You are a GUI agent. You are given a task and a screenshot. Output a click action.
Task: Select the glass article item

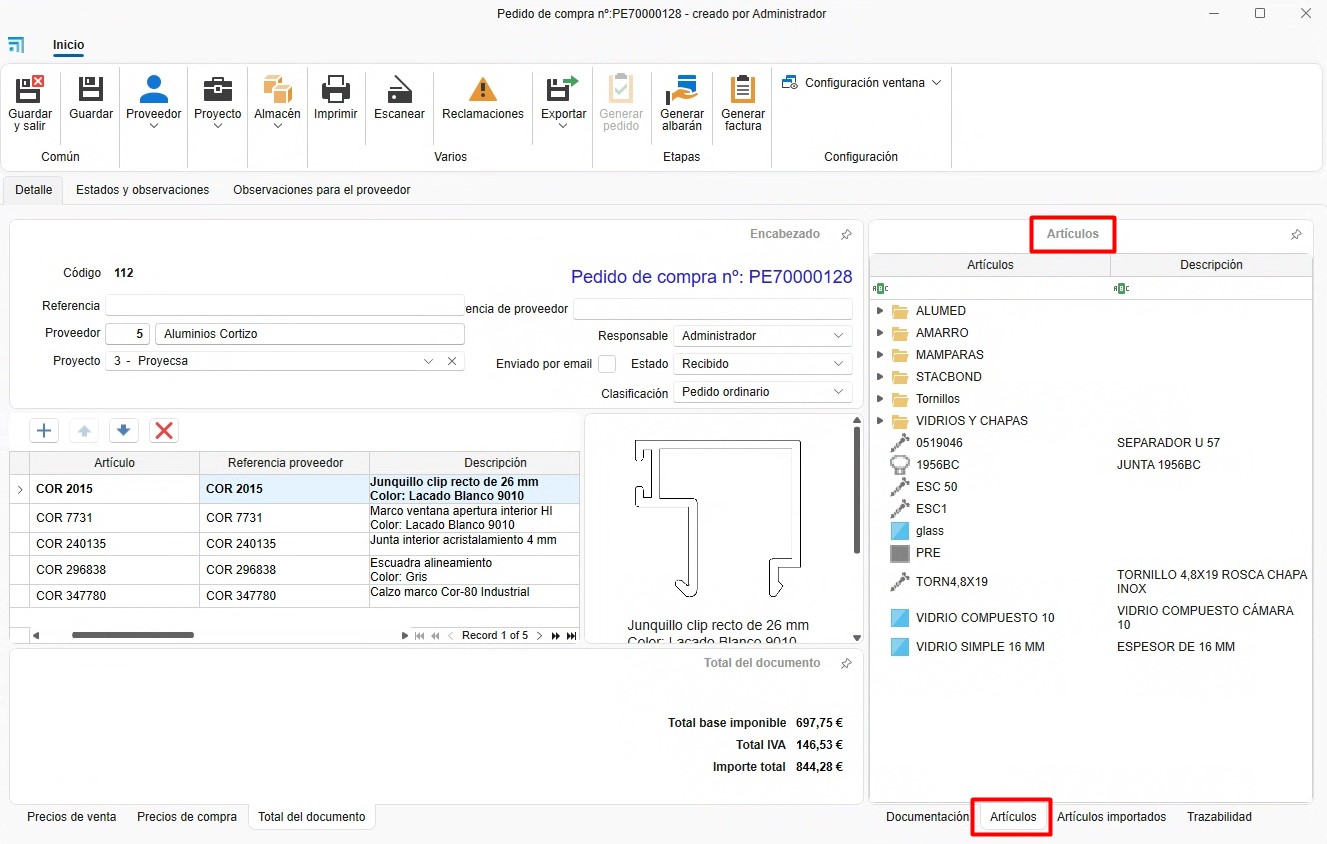[x=929, y=531]
